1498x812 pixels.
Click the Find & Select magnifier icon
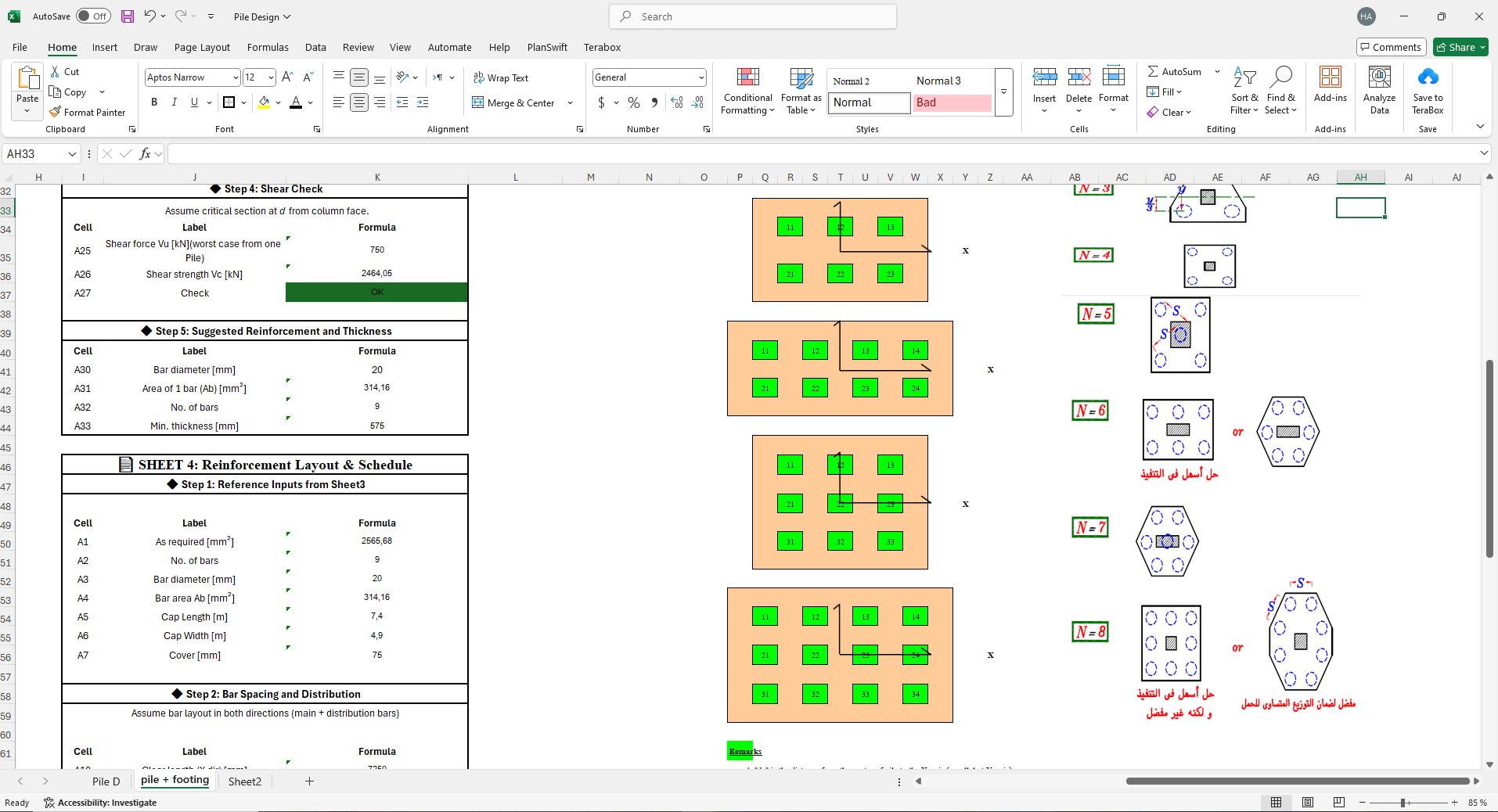coord(1281,77)
